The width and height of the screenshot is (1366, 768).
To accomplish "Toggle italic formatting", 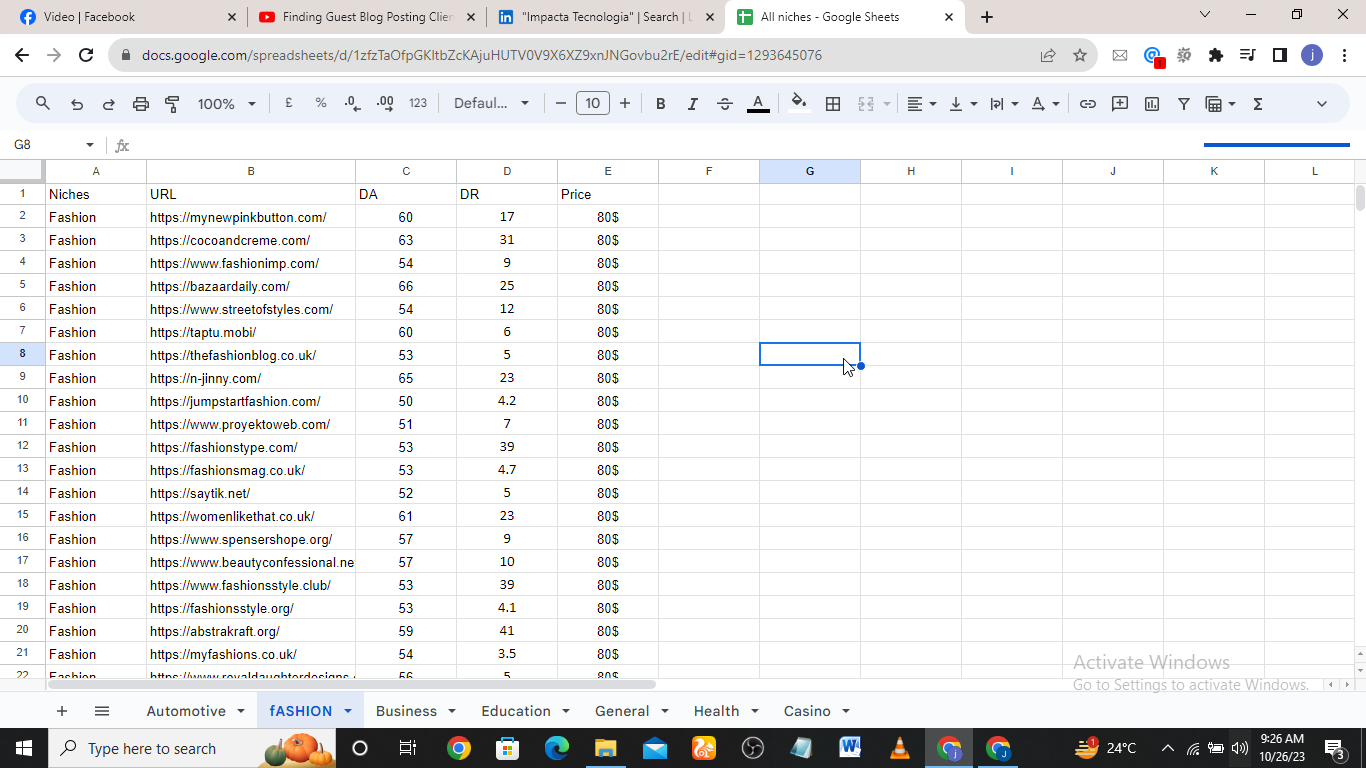I will pos(692,104).
